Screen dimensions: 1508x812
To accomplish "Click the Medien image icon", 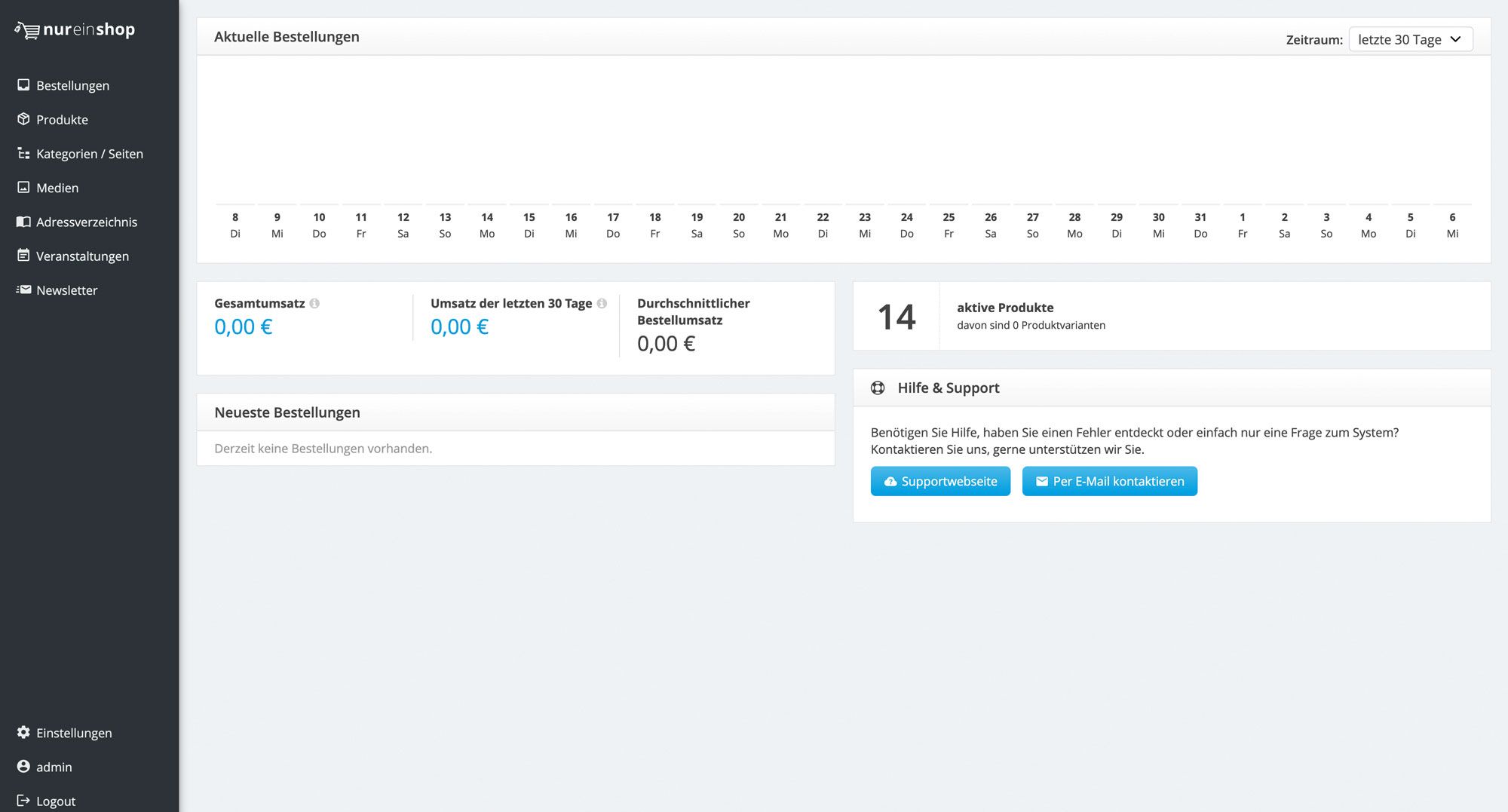I will pos(23,187).
